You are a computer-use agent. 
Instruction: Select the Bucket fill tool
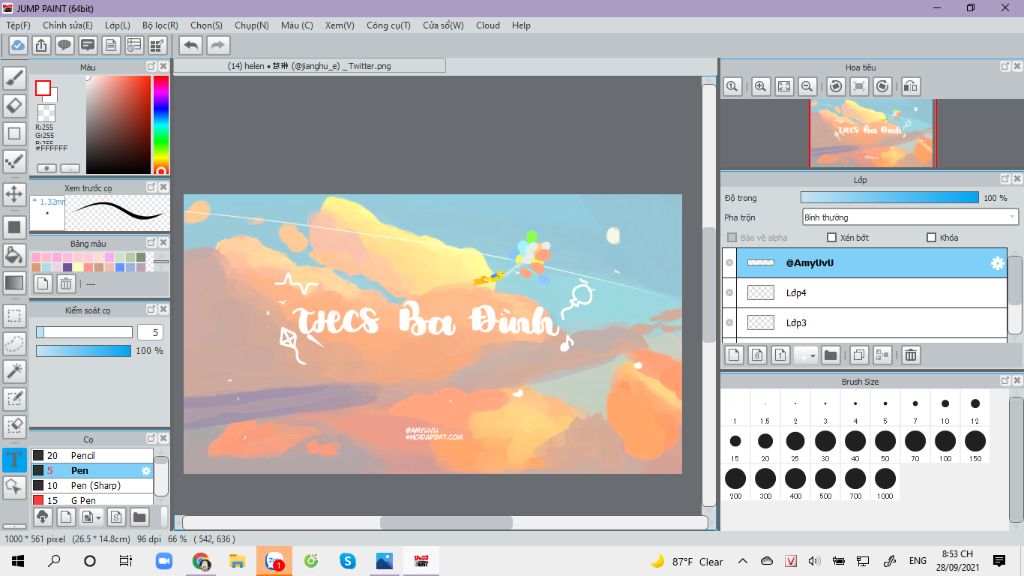[x=14, y=255]
